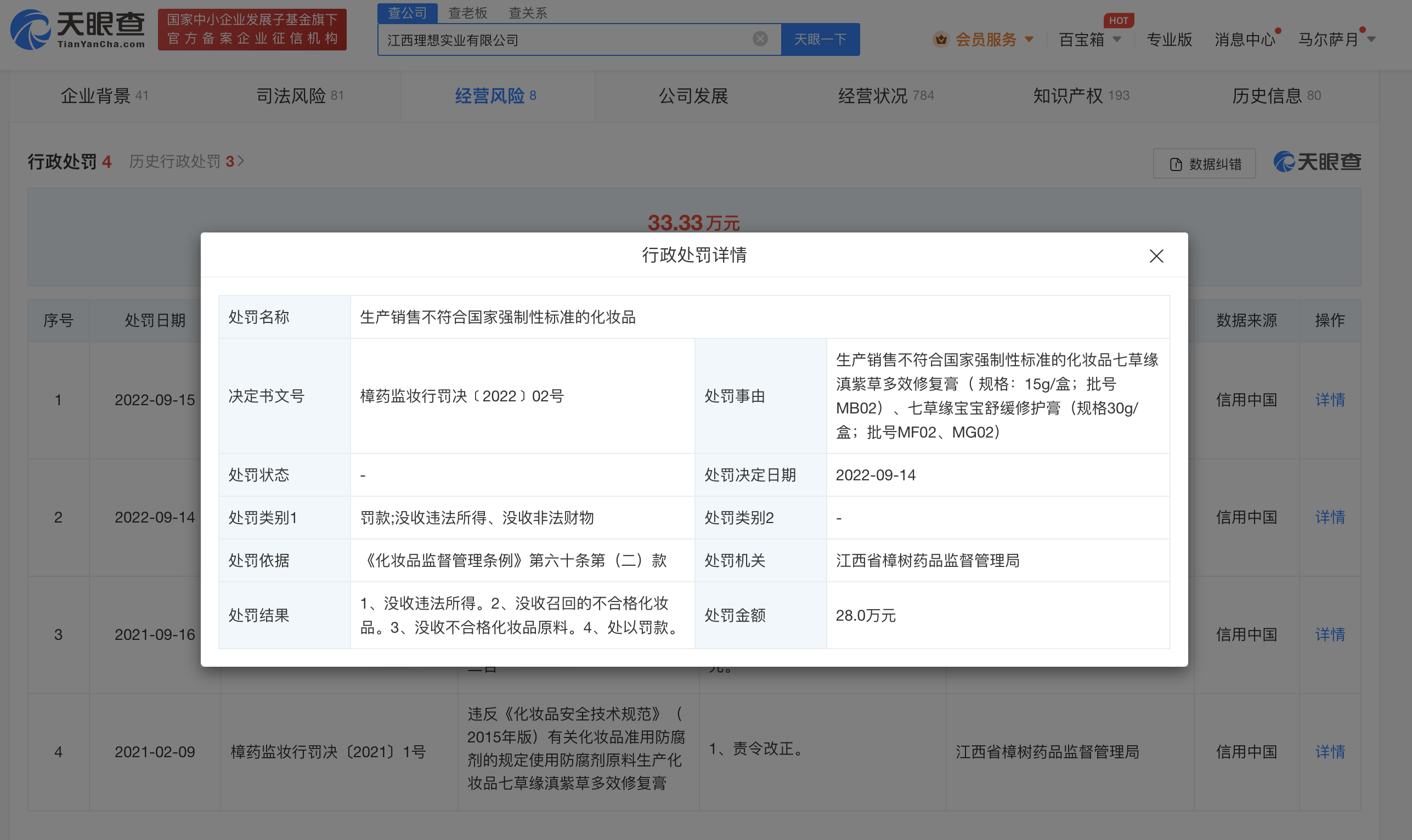1412x840 pixels.
Task: Click the 数据纠错 button
Action: click(1204, 163)
